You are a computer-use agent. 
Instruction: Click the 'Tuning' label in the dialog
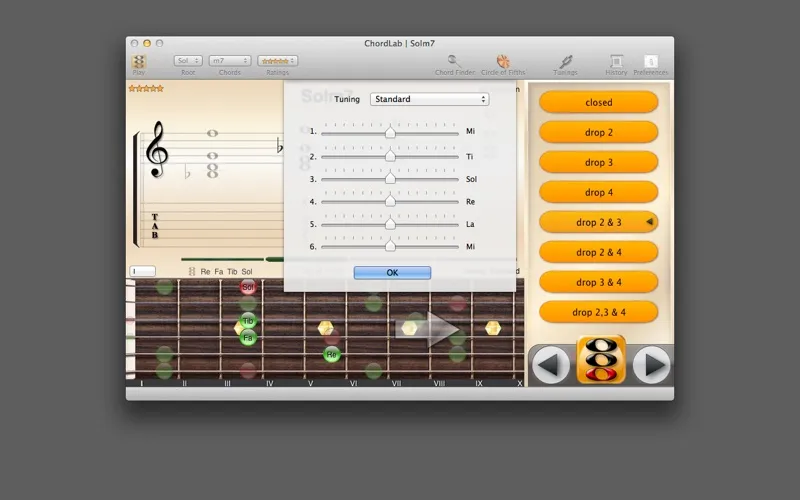point(347,99)
